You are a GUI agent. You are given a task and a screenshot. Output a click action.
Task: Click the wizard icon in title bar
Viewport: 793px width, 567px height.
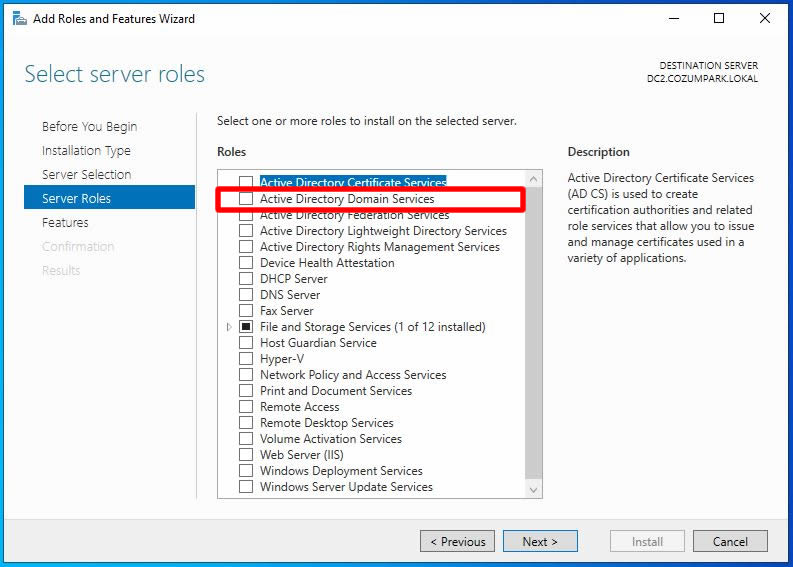19,18
